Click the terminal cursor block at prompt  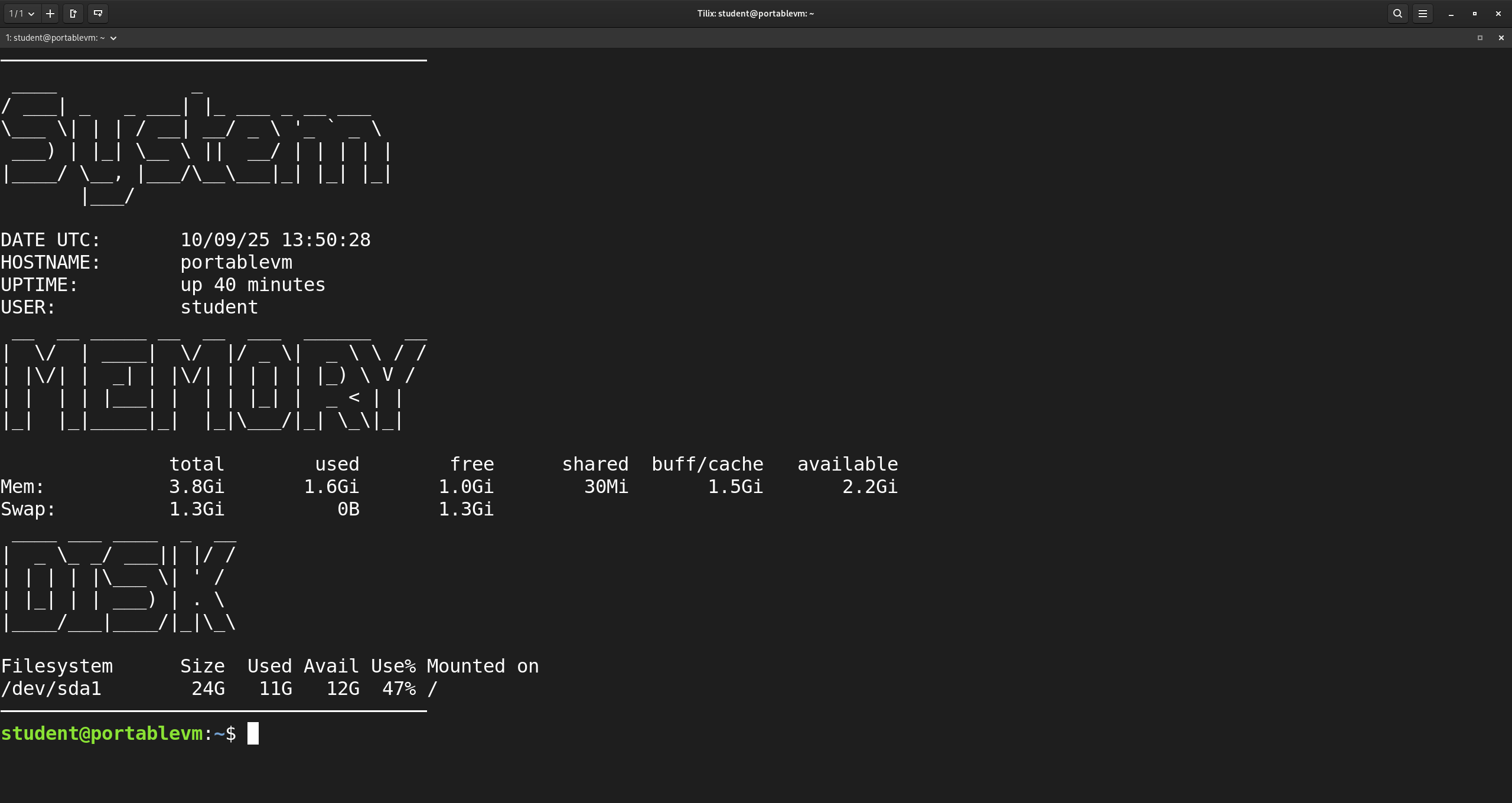point(253,733)
